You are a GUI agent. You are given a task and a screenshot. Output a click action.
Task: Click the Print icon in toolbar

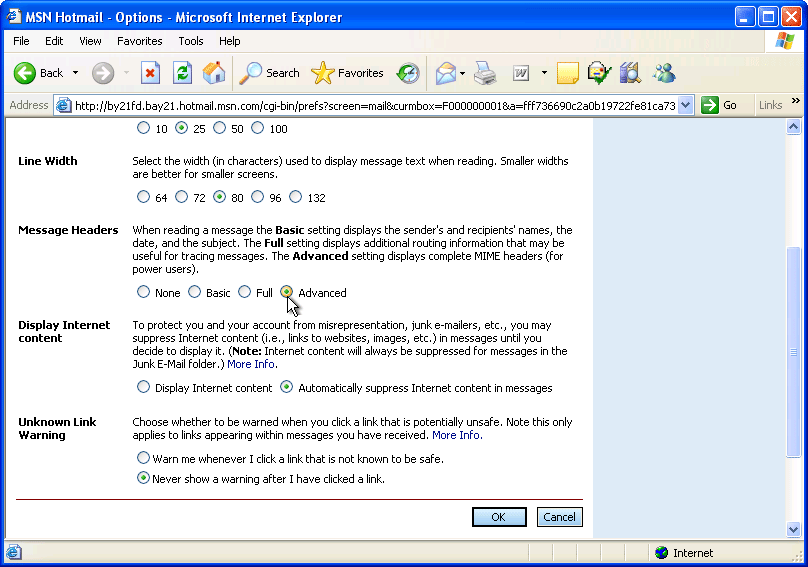coord(485,73)
